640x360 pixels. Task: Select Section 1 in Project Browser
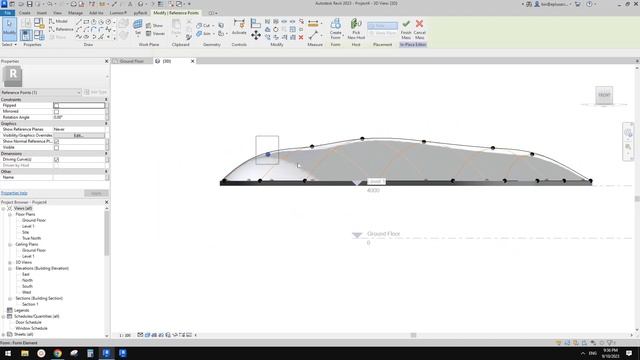[x=30, y=304]
